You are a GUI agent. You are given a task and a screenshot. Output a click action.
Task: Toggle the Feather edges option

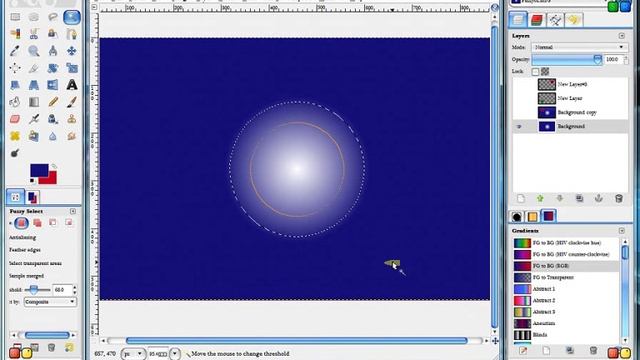coord(25,250)
